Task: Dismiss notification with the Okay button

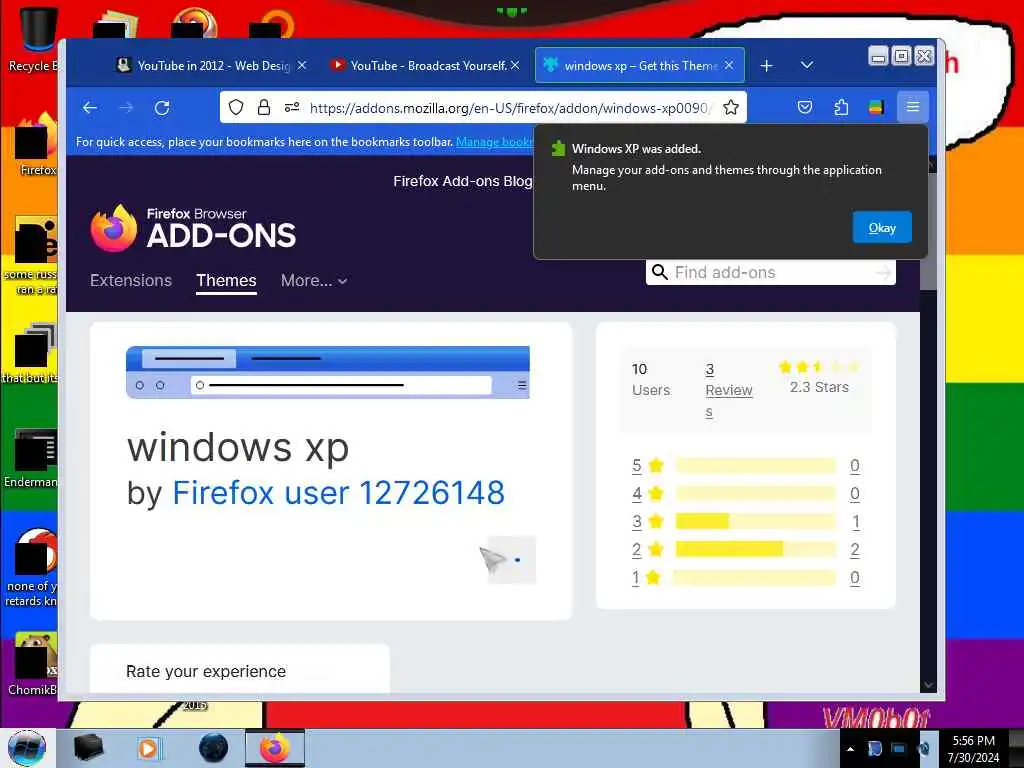Action: [882, 227]
